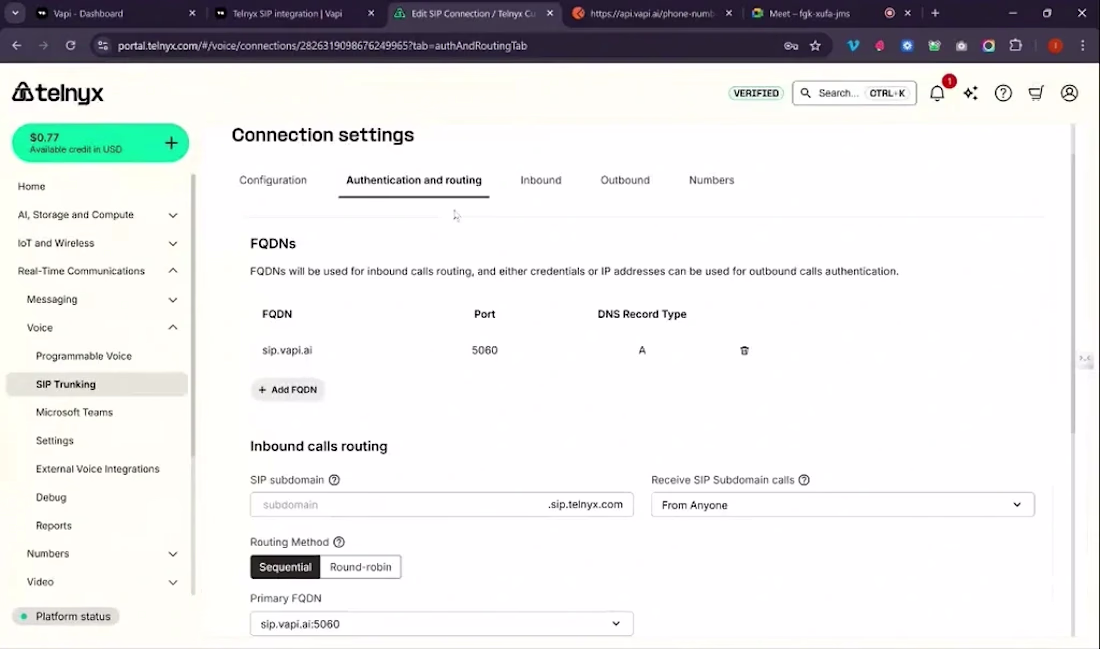Click the 5060 port value
Viewport: 1100px width, 649px height.
[484, 350]
